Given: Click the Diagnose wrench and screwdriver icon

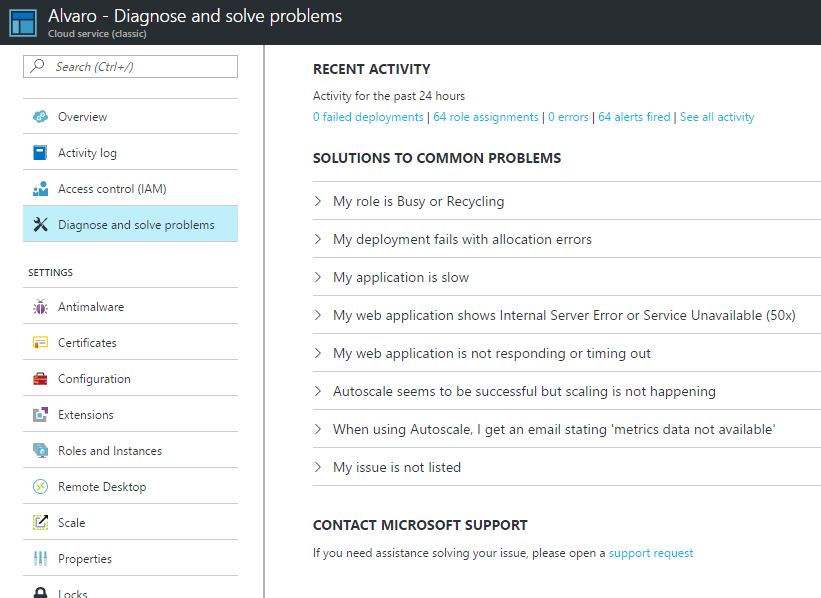Looking at the screenshot, I should point(40,225).
